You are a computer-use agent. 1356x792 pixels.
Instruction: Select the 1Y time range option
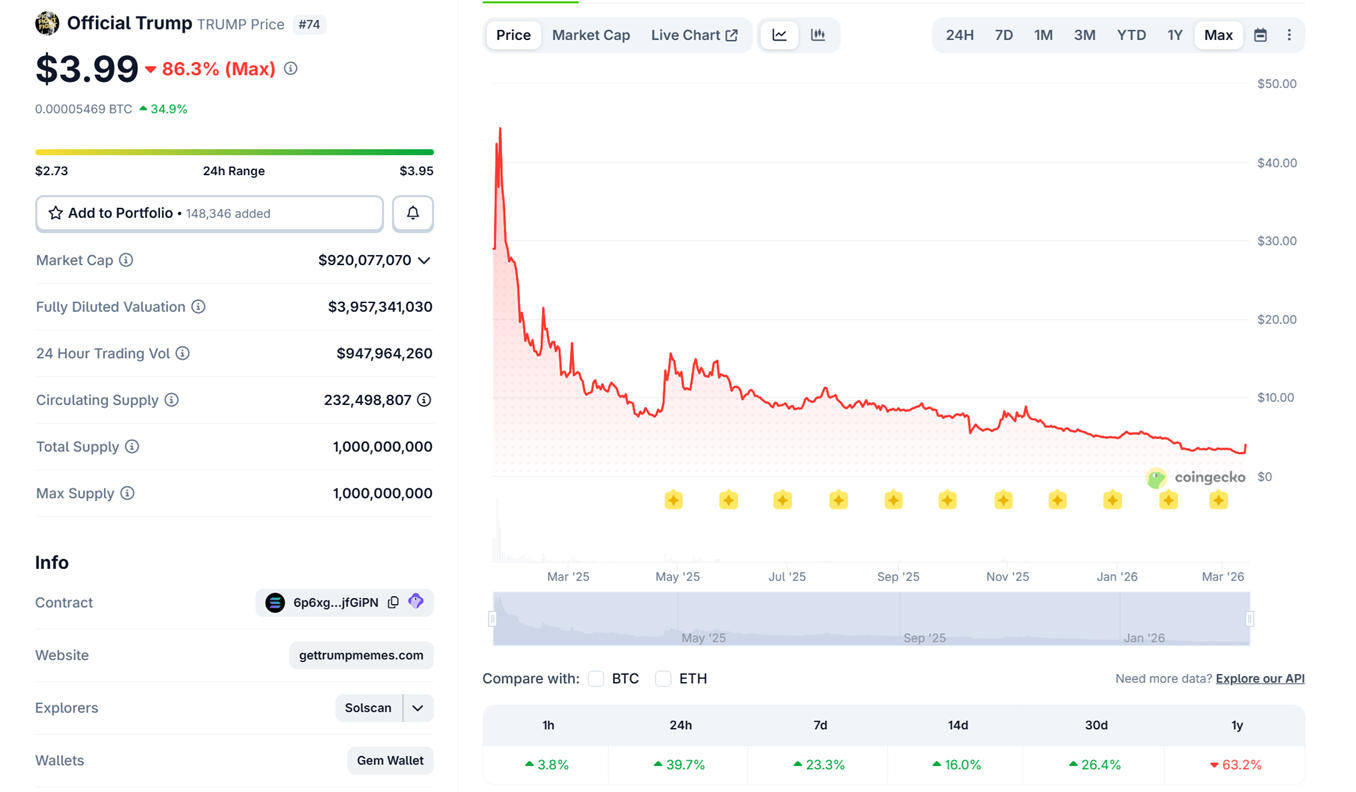1174,35
